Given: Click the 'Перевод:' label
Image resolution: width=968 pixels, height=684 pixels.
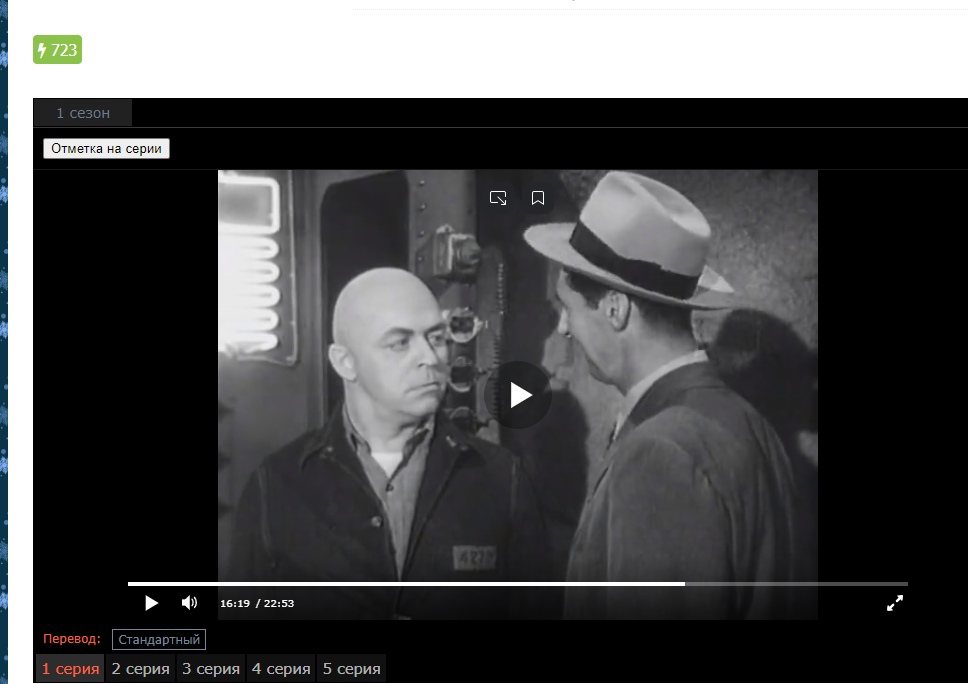Looking at the screenshot, I should point(72,639).
